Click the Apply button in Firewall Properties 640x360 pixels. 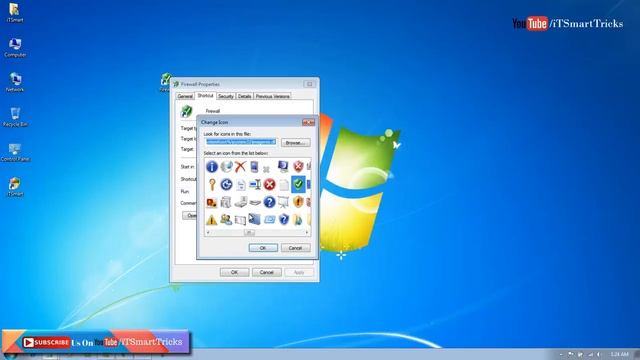299,272
